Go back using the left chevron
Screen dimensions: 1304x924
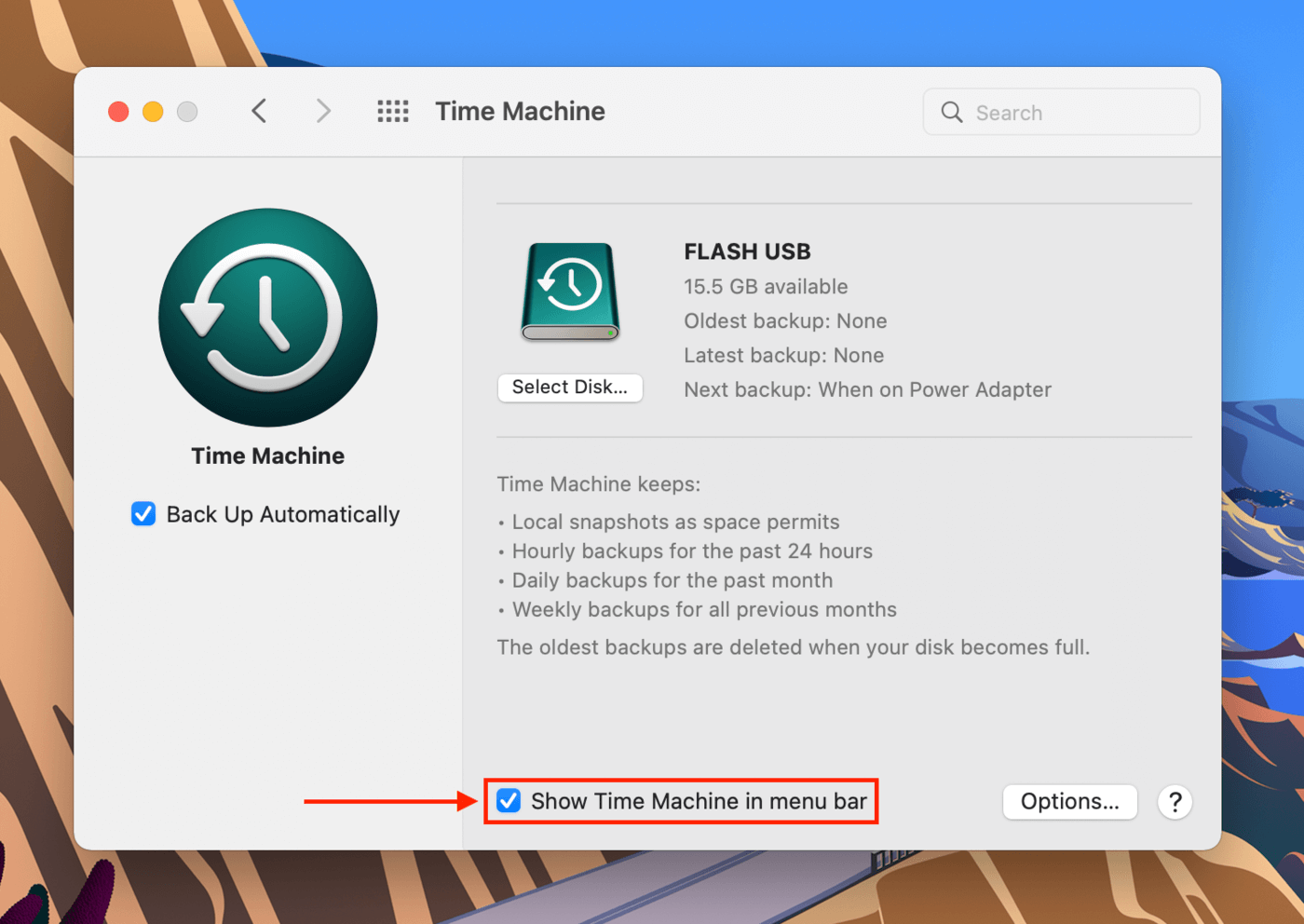coord(259,112)
